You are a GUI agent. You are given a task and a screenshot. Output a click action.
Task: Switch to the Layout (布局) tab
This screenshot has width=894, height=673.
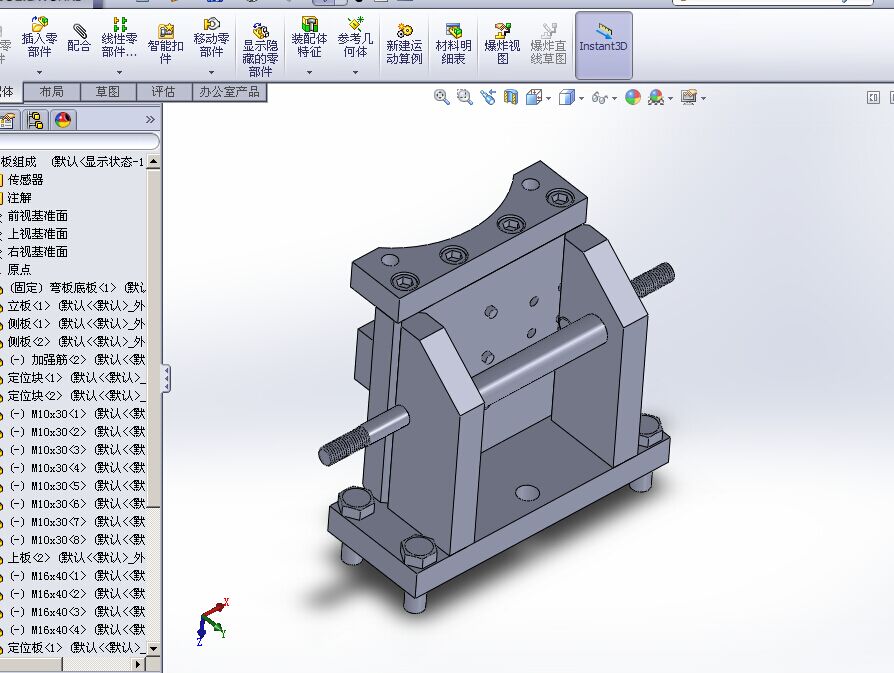pos(51,92)
